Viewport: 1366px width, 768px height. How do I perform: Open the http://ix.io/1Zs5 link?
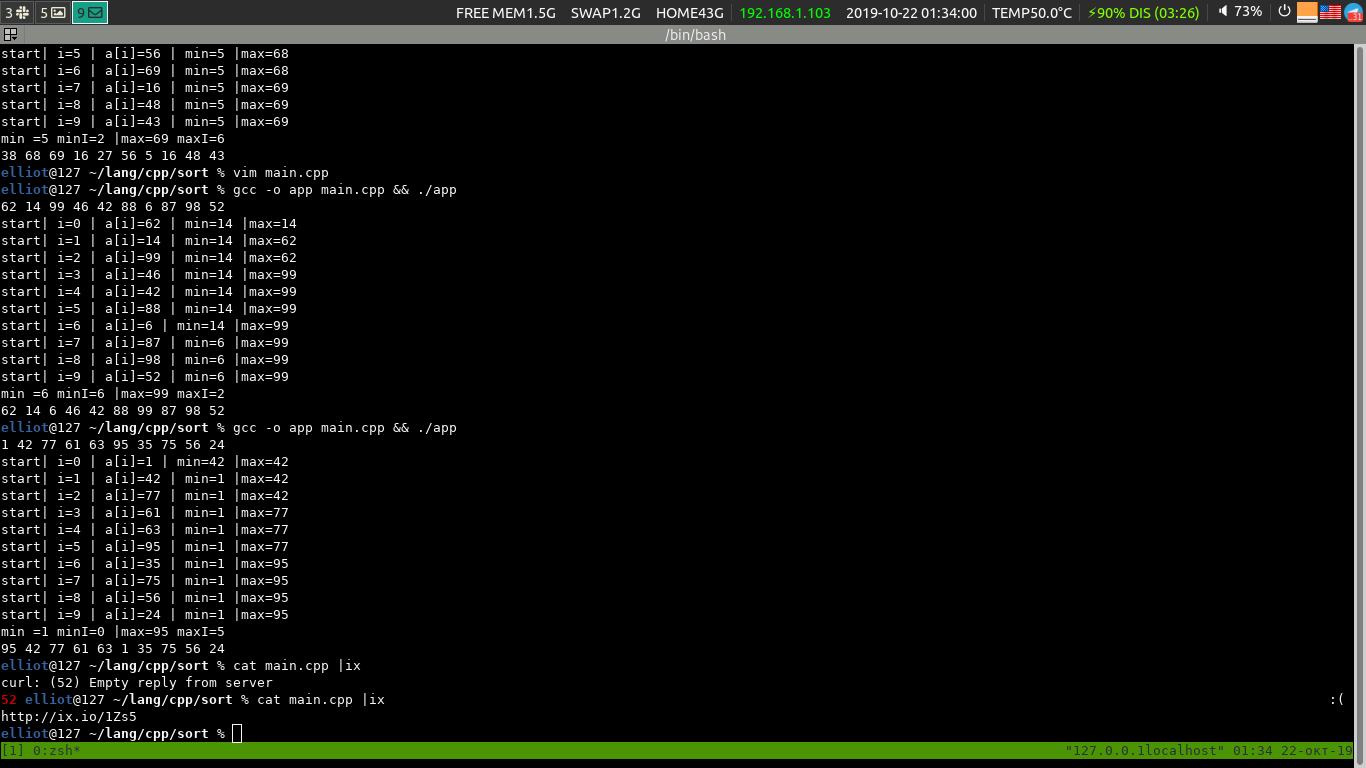point(69,717)
